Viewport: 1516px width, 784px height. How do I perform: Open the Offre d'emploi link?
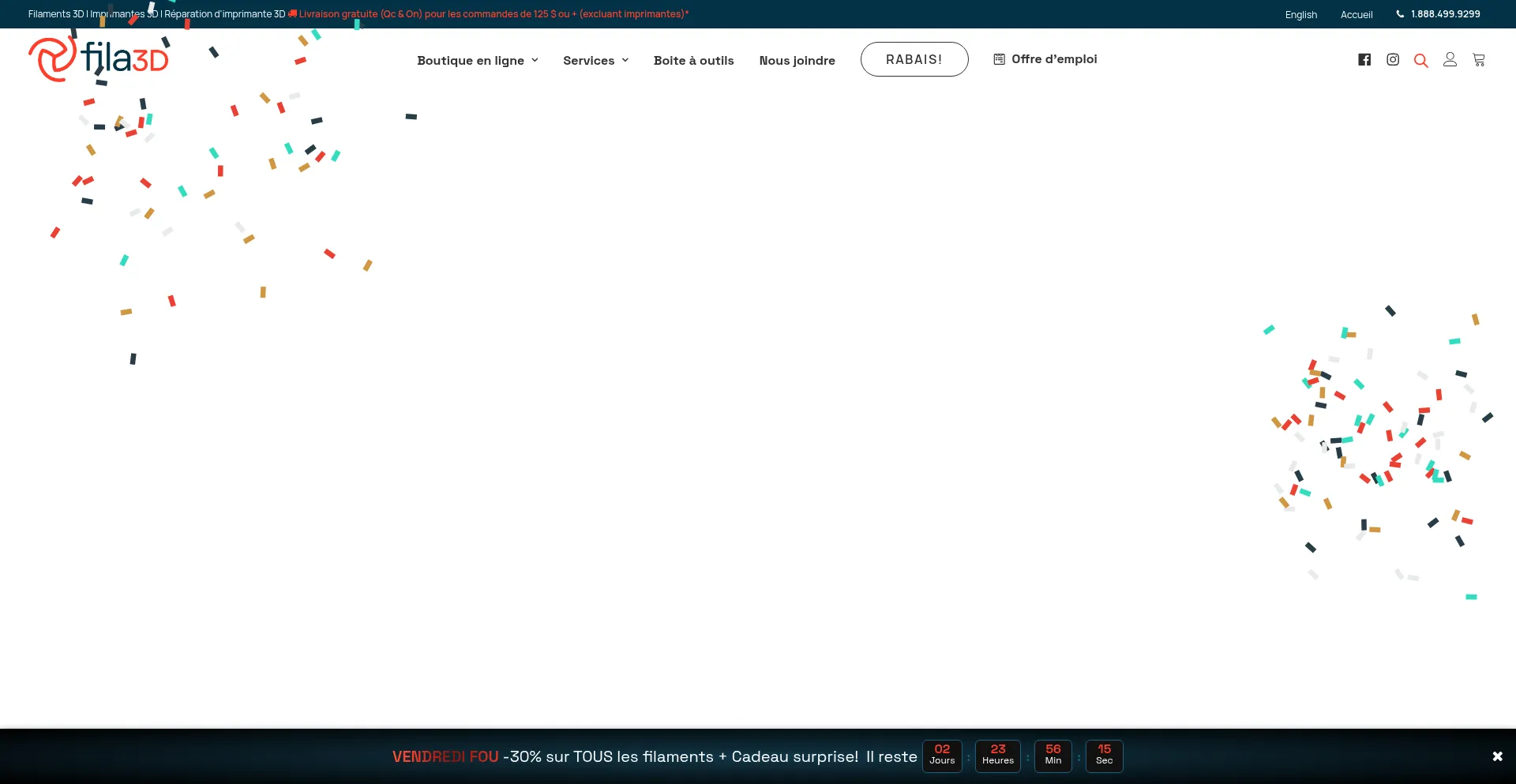point(1054,59)
